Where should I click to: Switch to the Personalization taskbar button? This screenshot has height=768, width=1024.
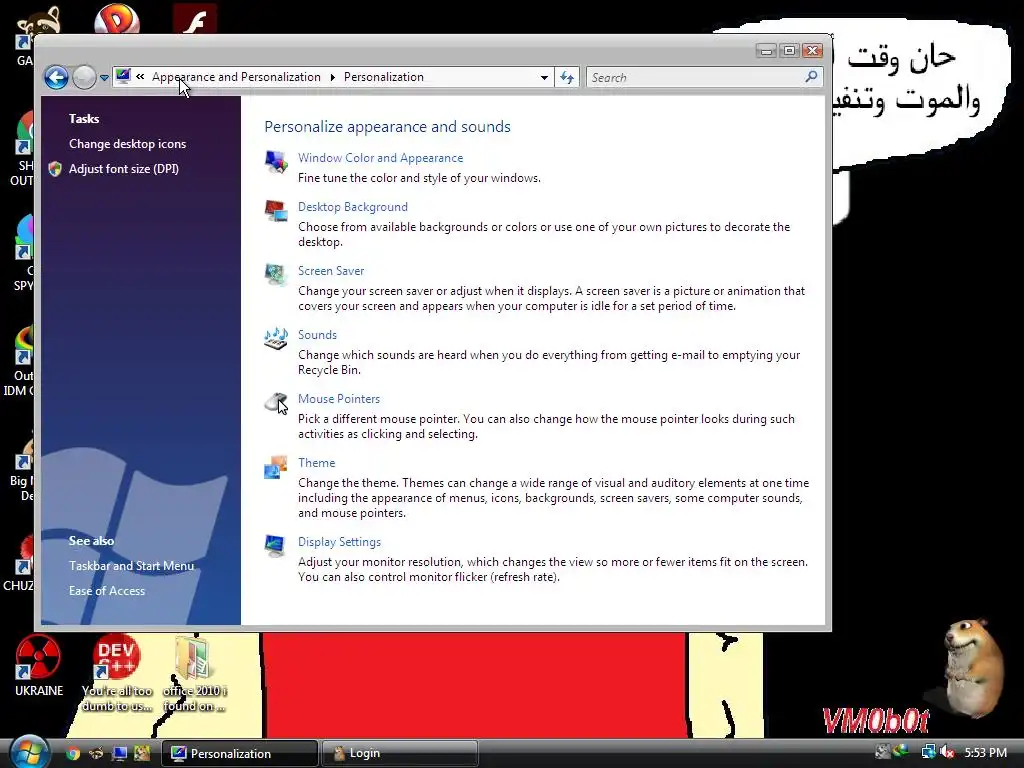[x=240, y=754]
